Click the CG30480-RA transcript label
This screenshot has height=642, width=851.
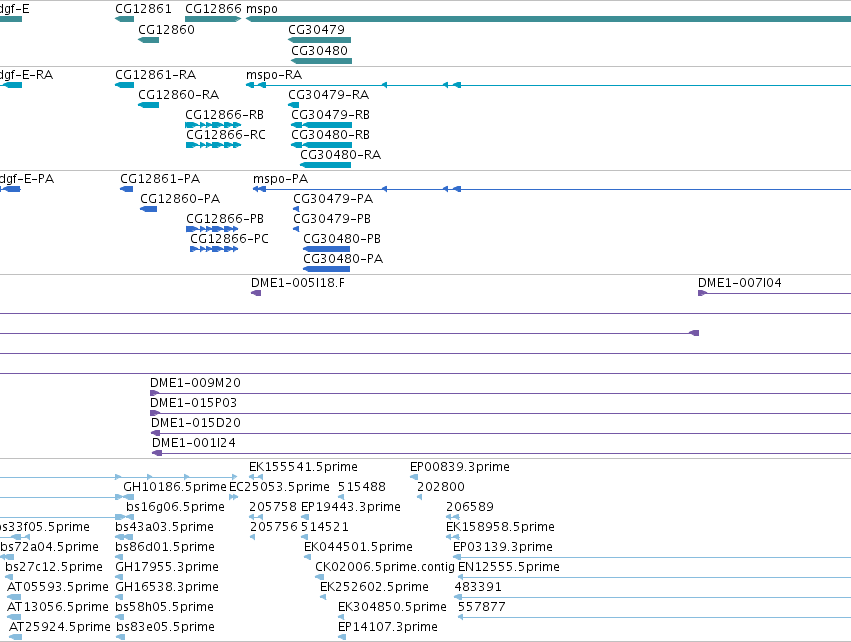[x=341, y=155]
